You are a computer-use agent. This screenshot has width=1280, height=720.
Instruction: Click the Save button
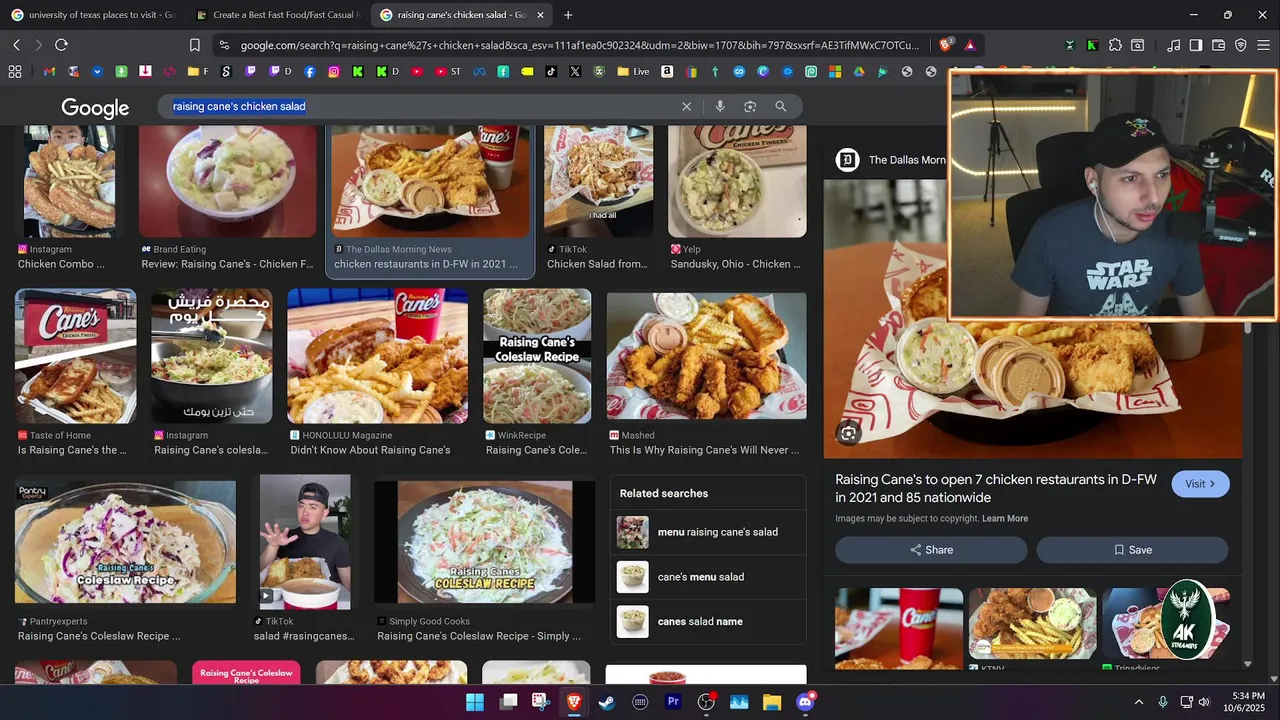coord(1132,550)
